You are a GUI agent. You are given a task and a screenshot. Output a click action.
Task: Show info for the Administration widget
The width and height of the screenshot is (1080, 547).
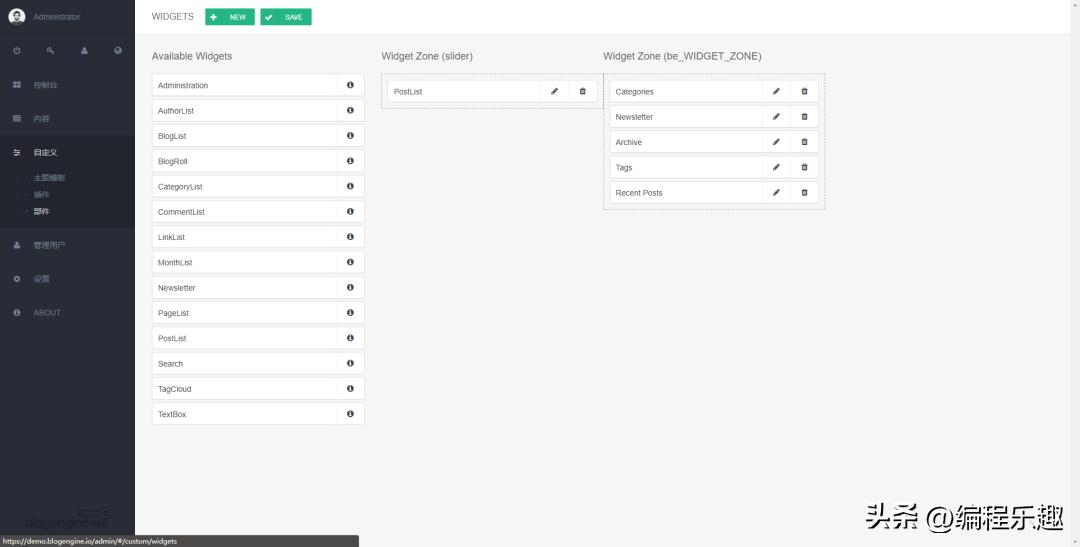(350, 85)
